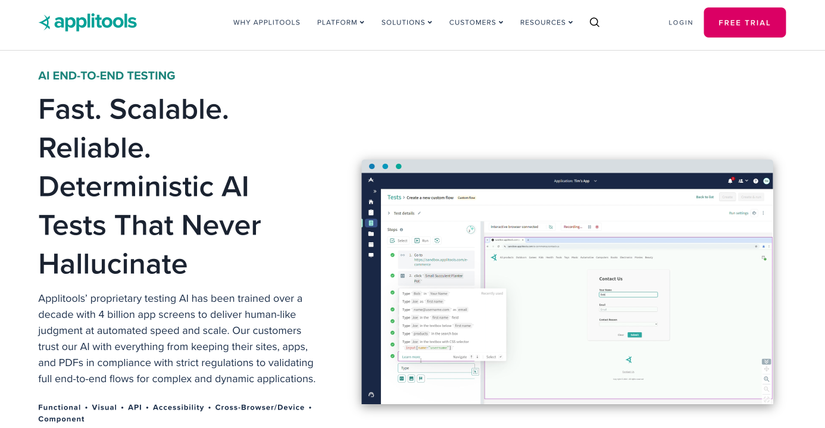Click Learn more in suggestions popup
This screenshot has width=825, height=428.
tap(411, 357)
